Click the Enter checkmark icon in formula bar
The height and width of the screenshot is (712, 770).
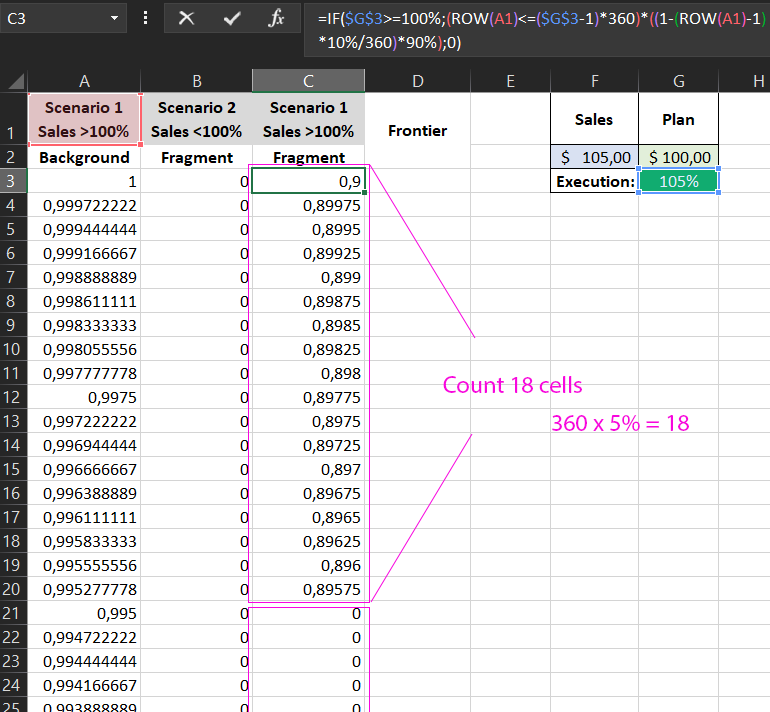232,18
